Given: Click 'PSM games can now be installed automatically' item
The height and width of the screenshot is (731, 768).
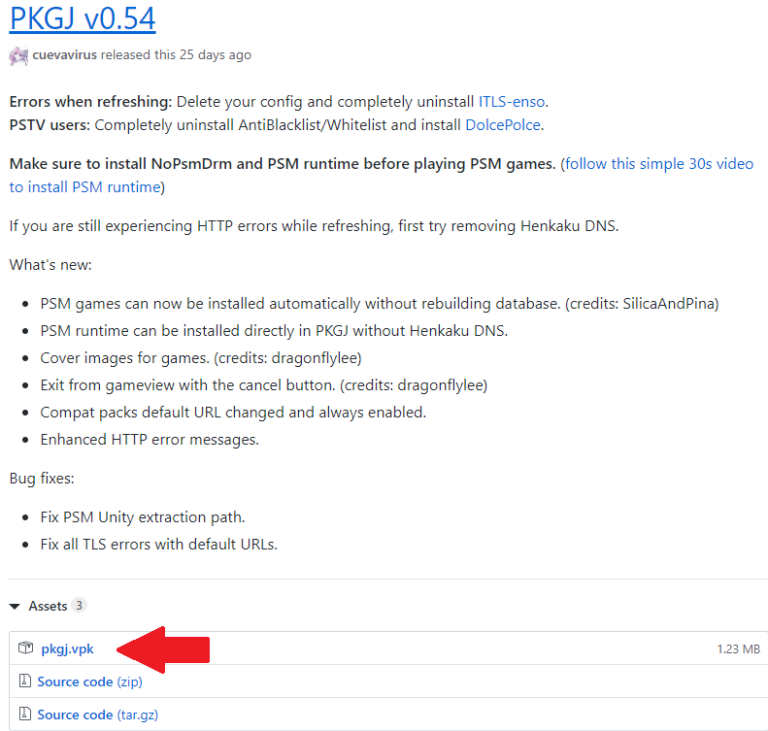Looking at the screenshot, I should coord(380,304).
